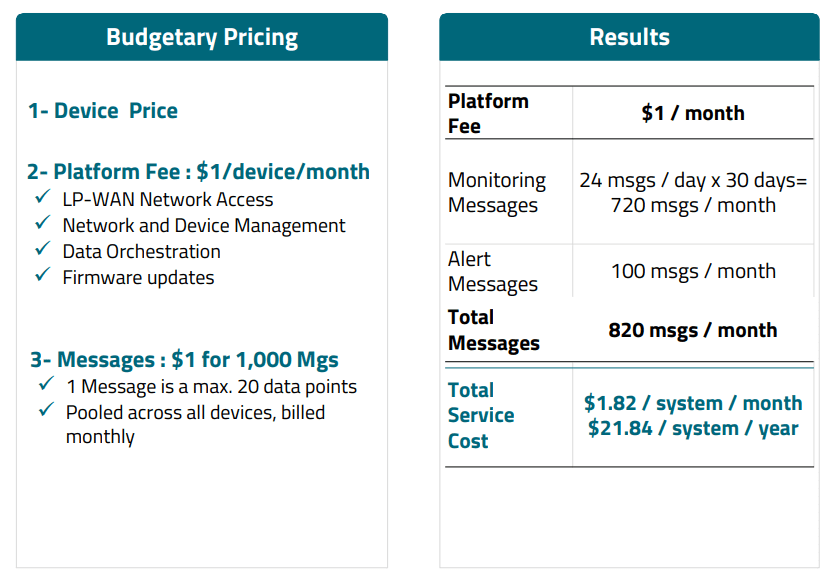The image size is (831, 579).
Task: Click the checkmark beside 'Pooled across all devices'
Action: [x=46, y=410]
